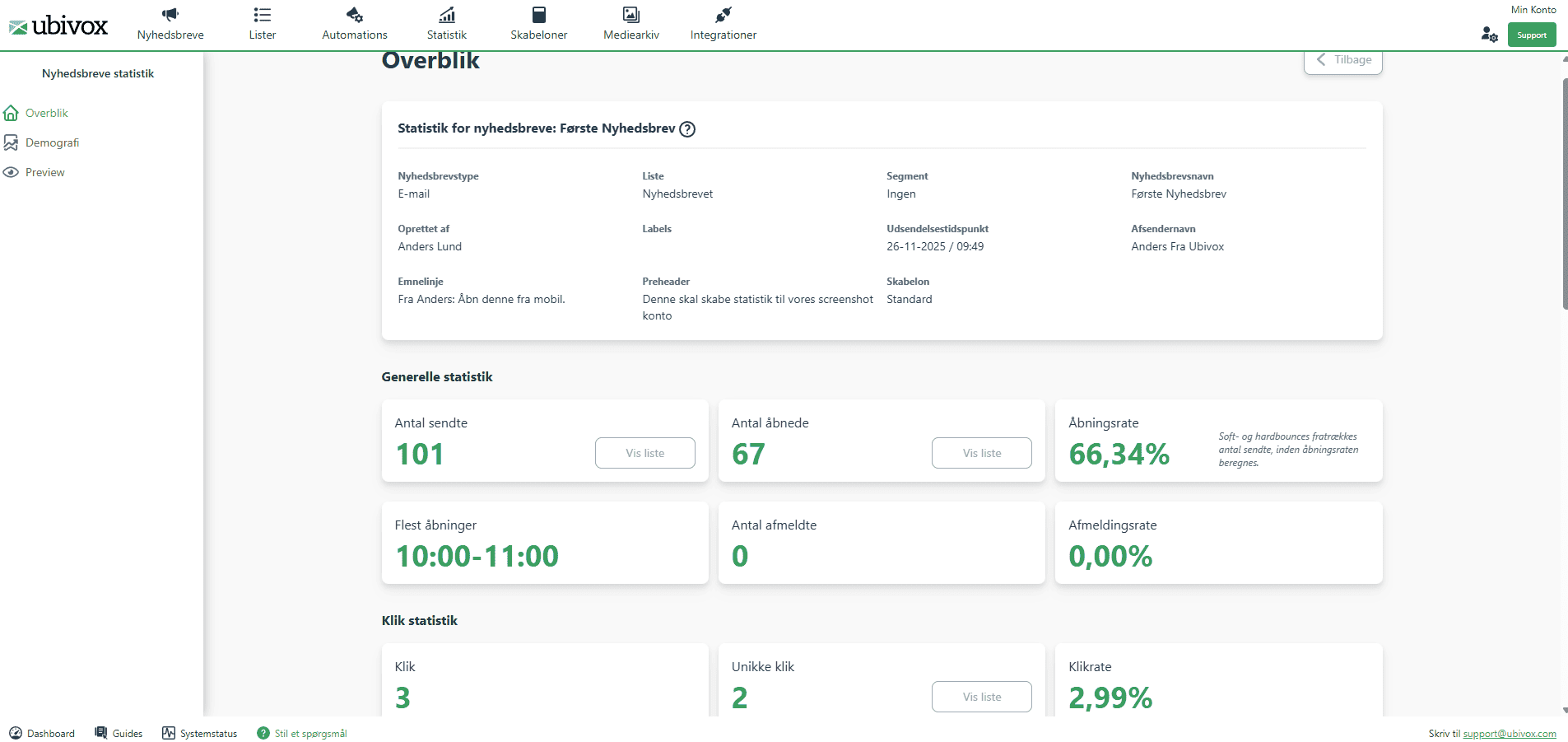This screenshot has width=1568, height=742.
Task: Show list for Antal sendte
Action: point(645,453)
